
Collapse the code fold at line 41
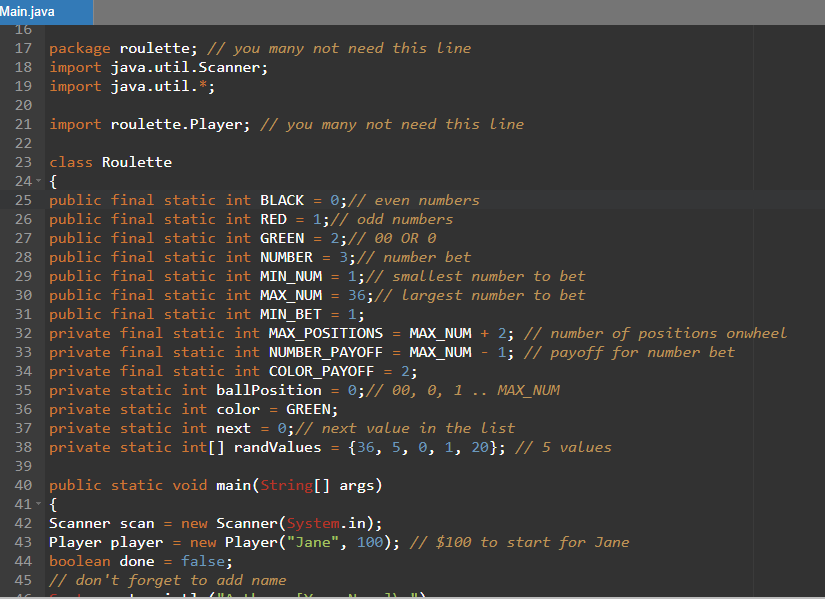38,504
